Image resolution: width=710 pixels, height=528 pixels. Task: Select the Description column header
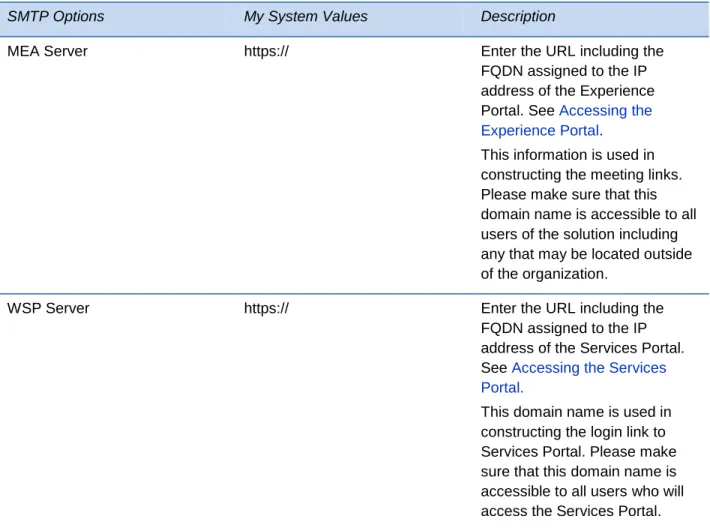[518, 17]
